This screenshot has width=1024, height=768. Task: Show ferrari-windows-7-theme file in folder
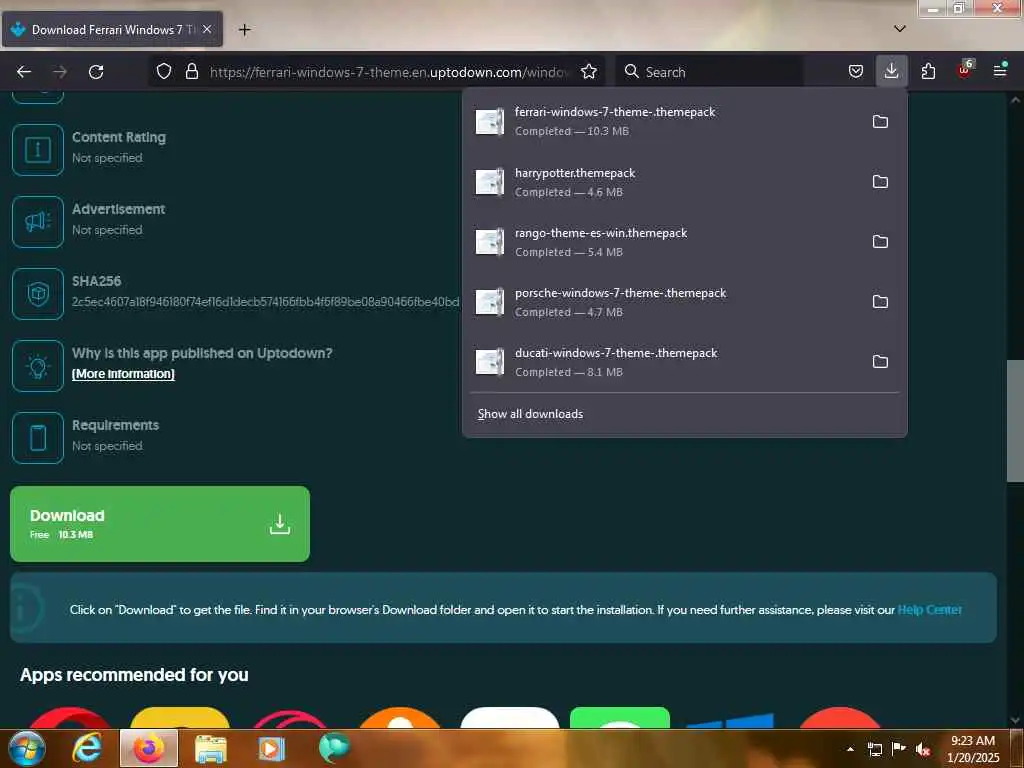880,121
